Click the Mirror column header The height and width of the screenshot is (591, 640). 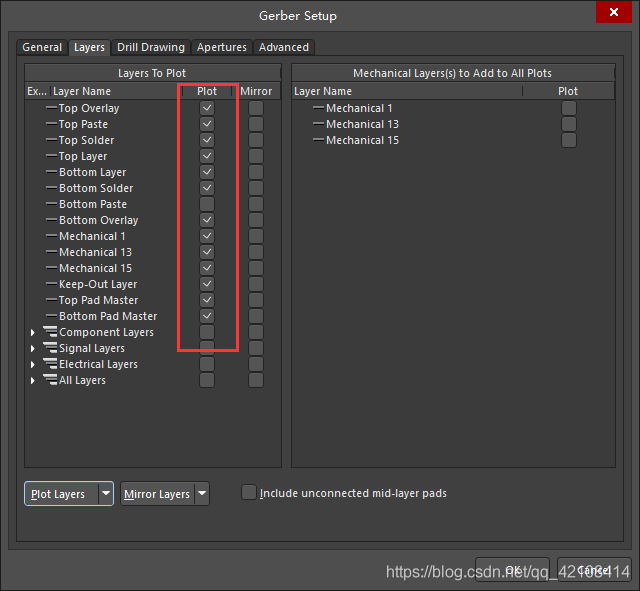tap(256, 91)
